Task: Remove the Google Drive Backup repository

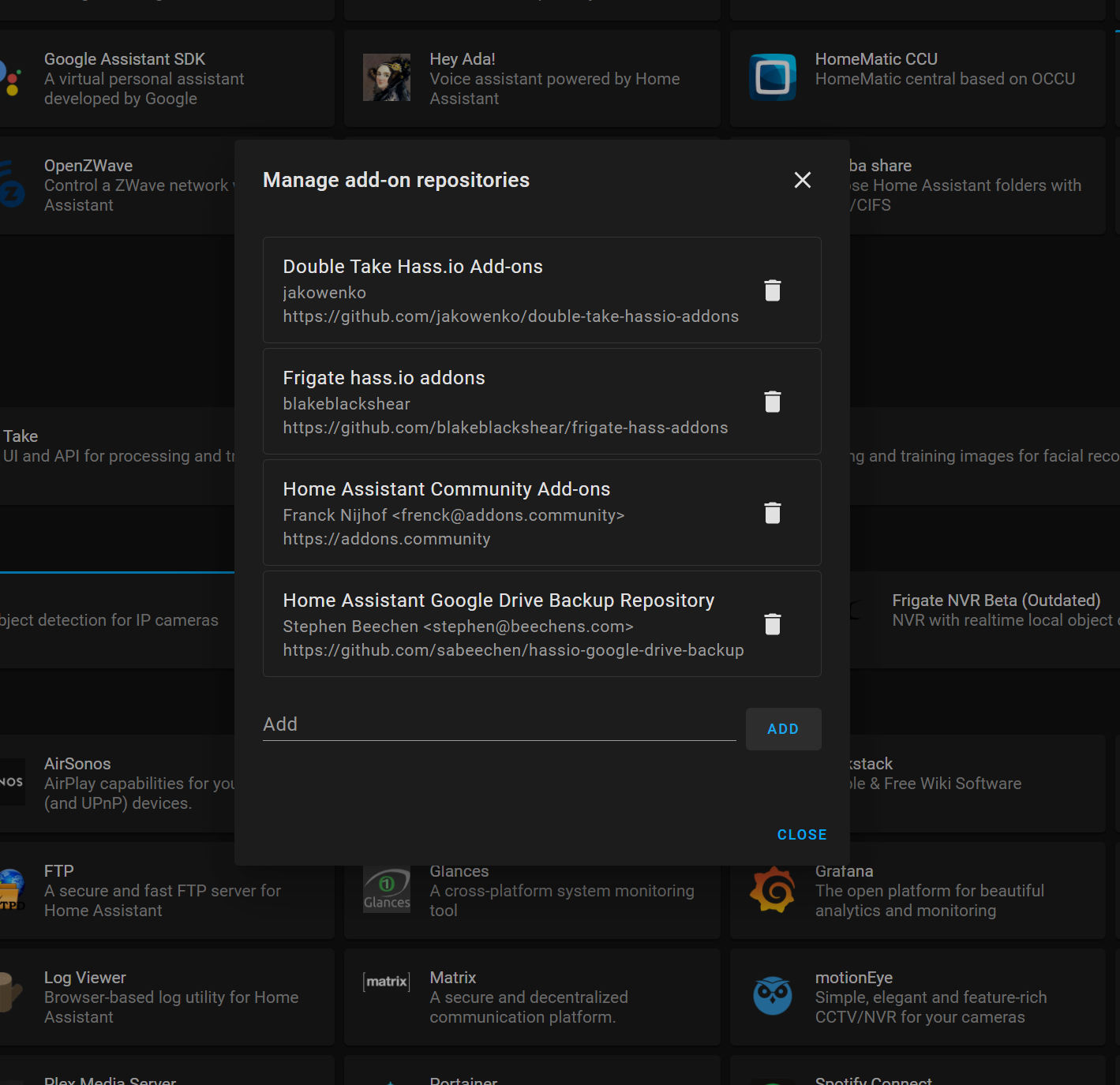Action: (773, 624)
